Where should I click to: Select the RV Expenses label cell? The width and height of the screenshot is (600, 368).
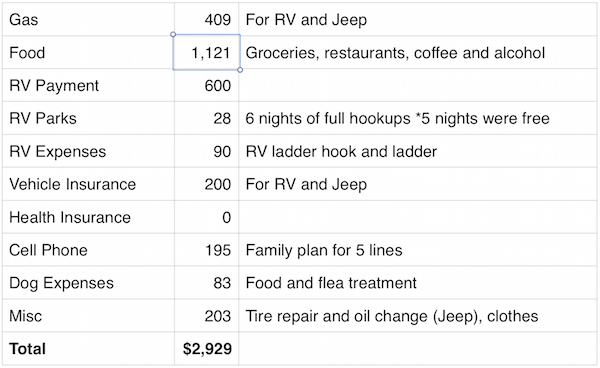88,151
